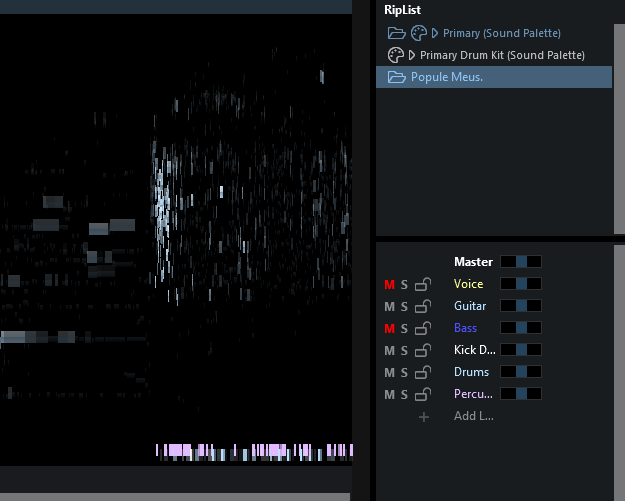Solo the Percu... layer
Screen dimensions: 625x501
tap(404, 395)
